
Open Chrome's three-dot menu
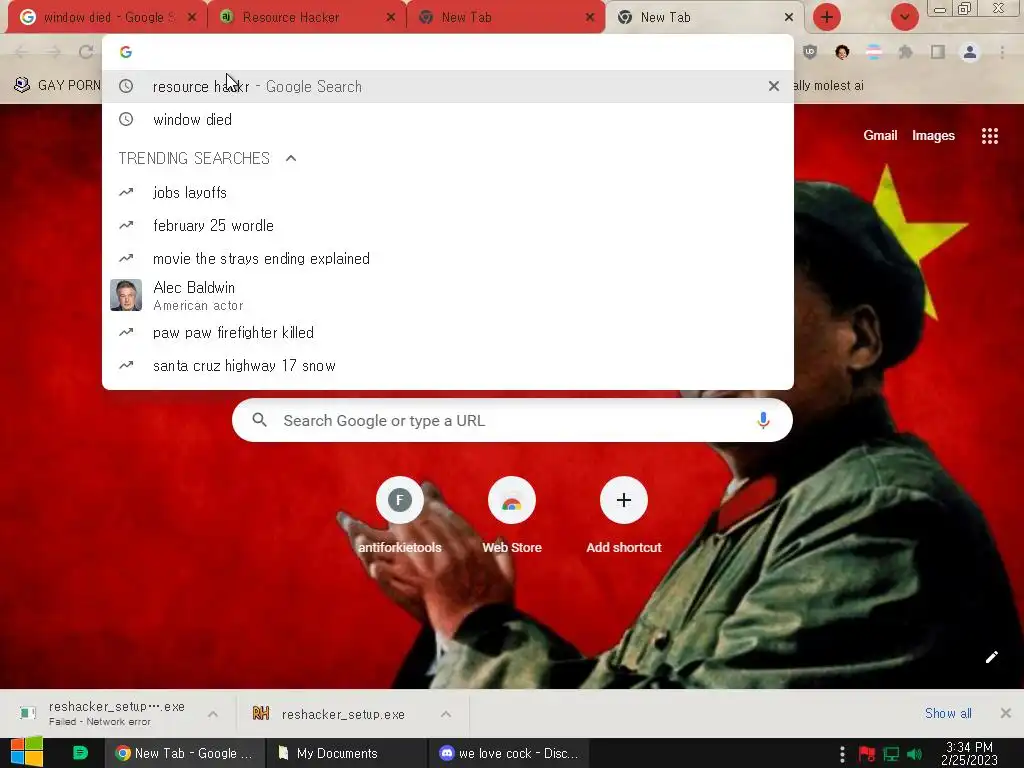pos(1002,52)
